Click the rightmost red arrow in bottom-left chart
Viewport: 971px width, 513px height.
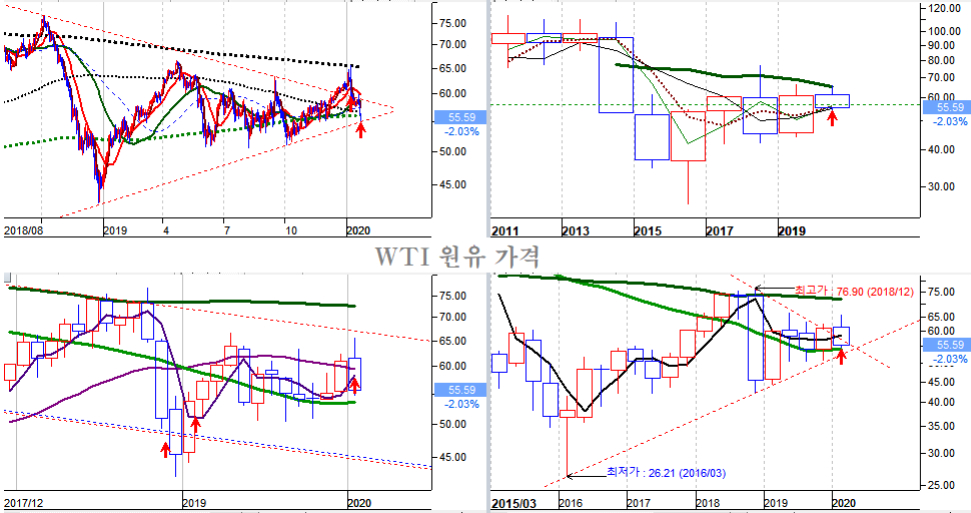tap(354, 385)
